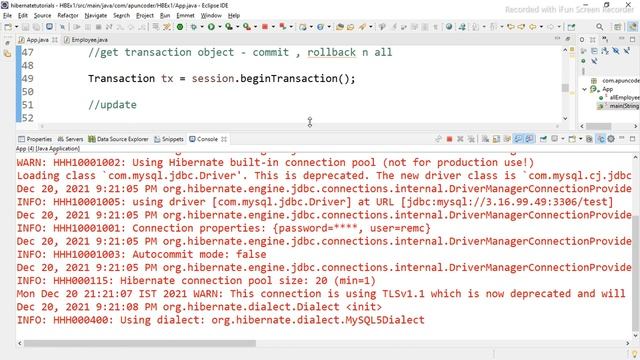Select the App.java editor tab
Image resolution: width=640 pixels, height=360 pixels.
click(38, 40)
